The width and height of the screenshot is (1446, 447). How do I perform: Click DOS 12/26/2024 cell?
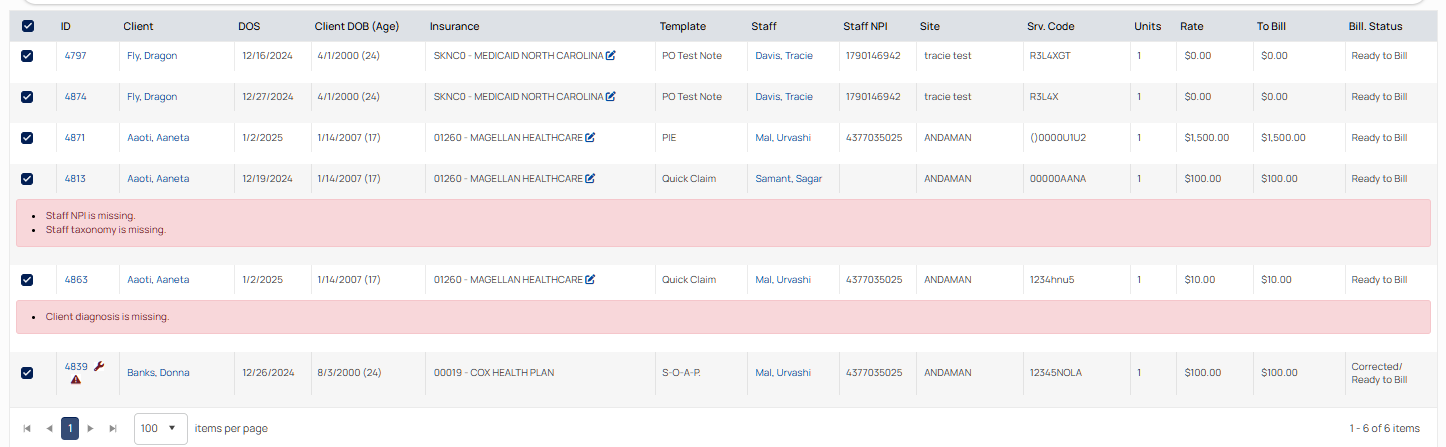(x=267, y=373)
